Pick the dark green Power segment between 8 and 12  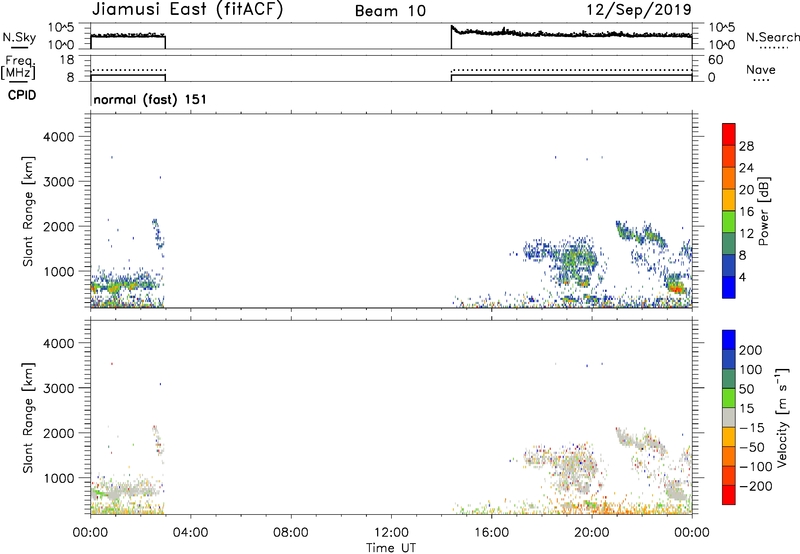(729, 244)
